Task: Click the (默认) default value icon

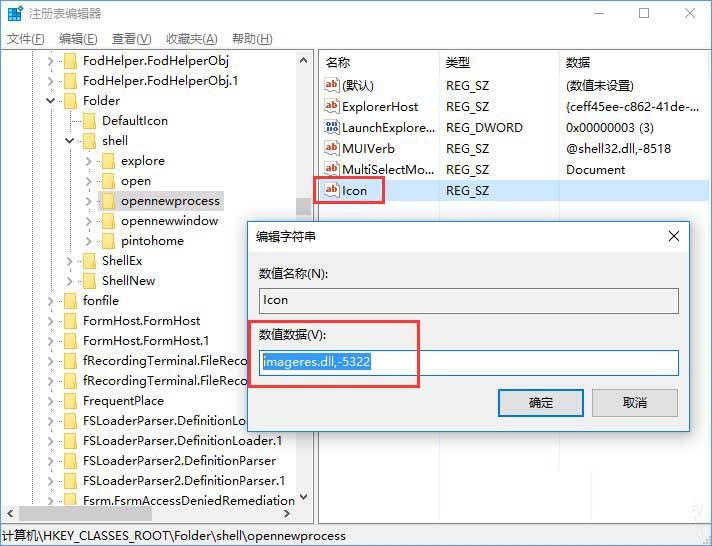Action: [x=332, y=86]
